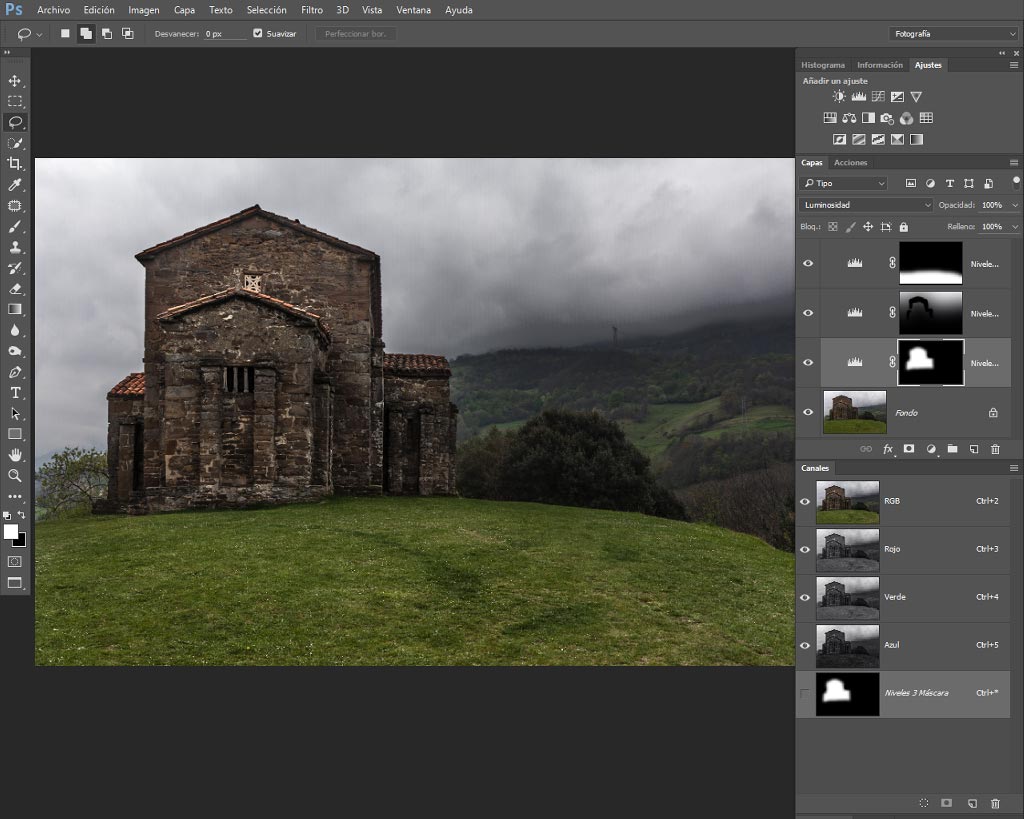
Task: Select the Rectangular Marquee tool
Action: (14, 101)
